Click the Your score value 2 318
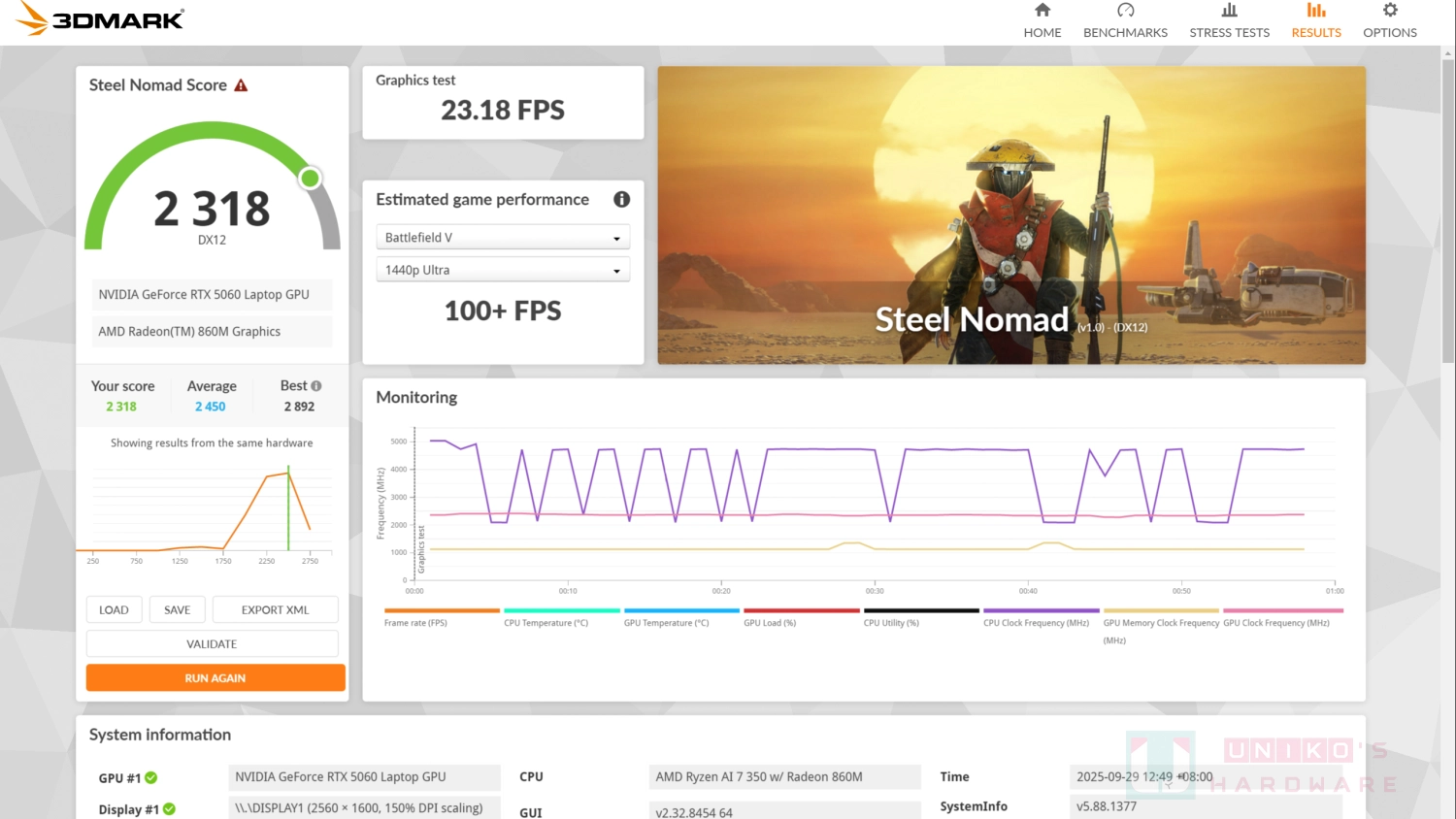The height and width of the screenshot is (819, 1456). point(121,407)
